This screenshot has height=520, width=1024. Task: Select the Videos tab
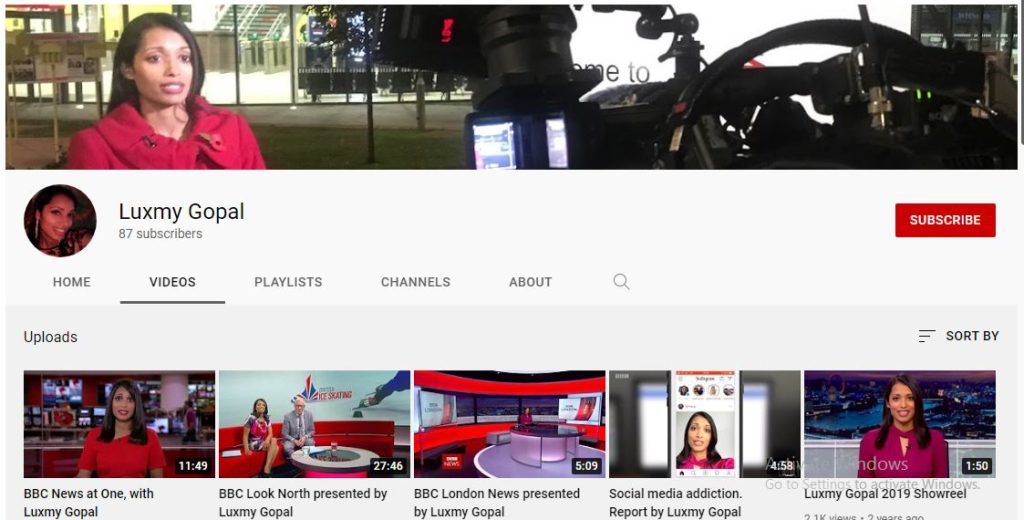(172, 282)
